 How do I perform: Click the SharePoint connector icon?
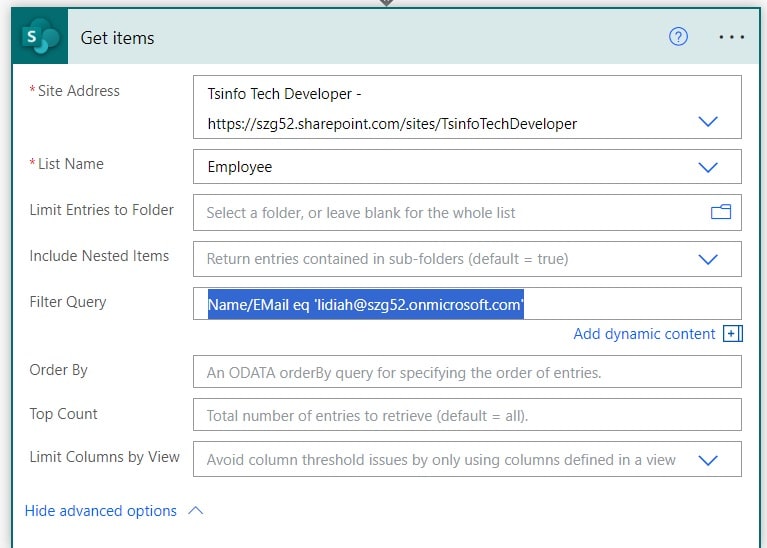coord(40,37)
